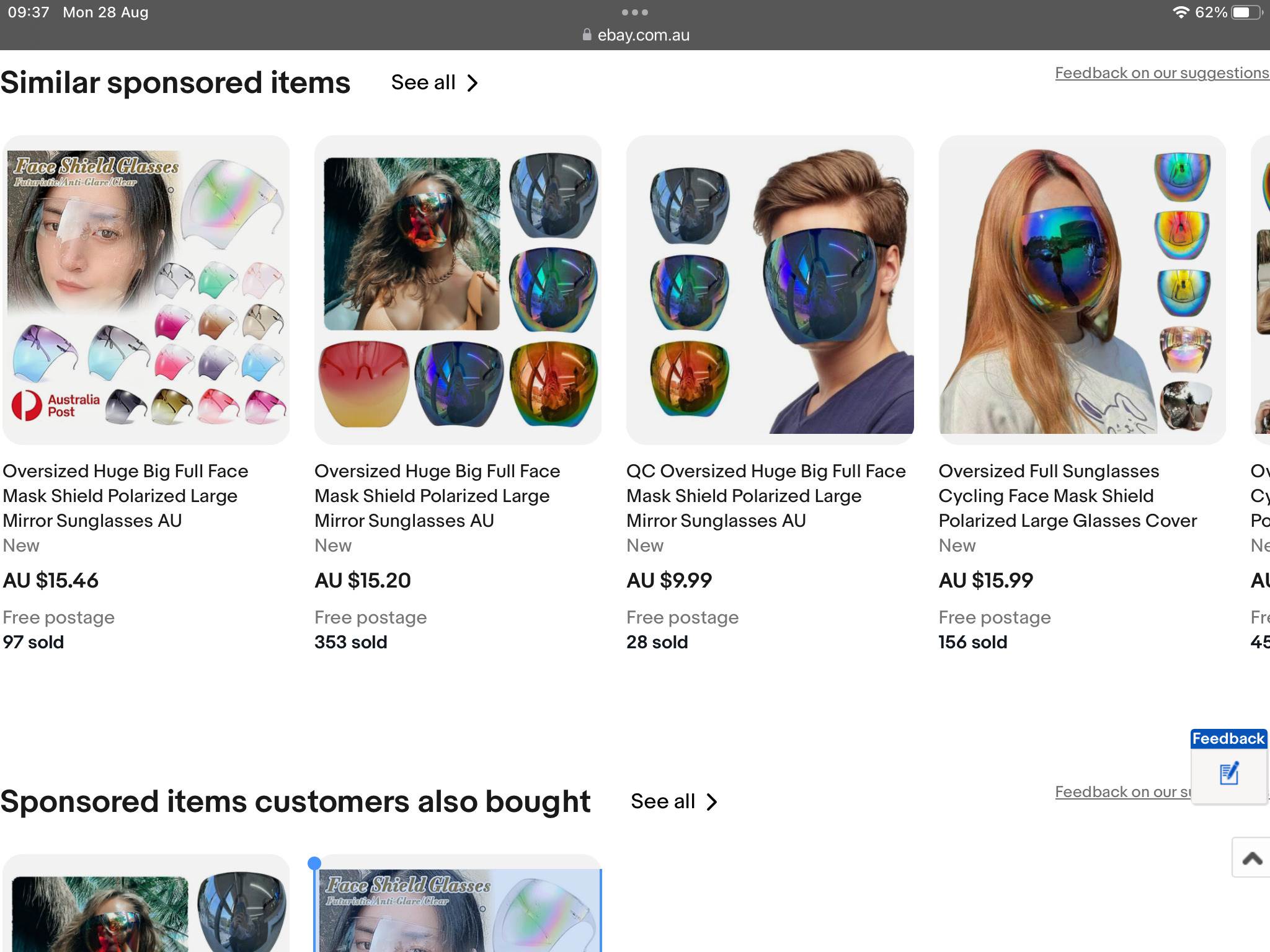Screen dimensions: 1270x952
Task: Open the AU $15.46 face shield listing title
Action: pyautogui.click(x=125, y=495)
